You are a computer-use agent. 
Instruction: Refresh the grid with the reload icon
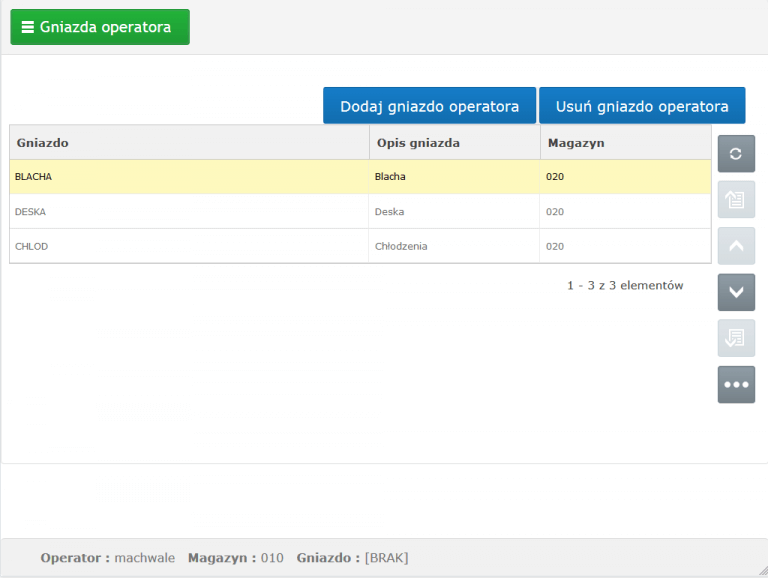pyautogui.click(x=736, y=154)
